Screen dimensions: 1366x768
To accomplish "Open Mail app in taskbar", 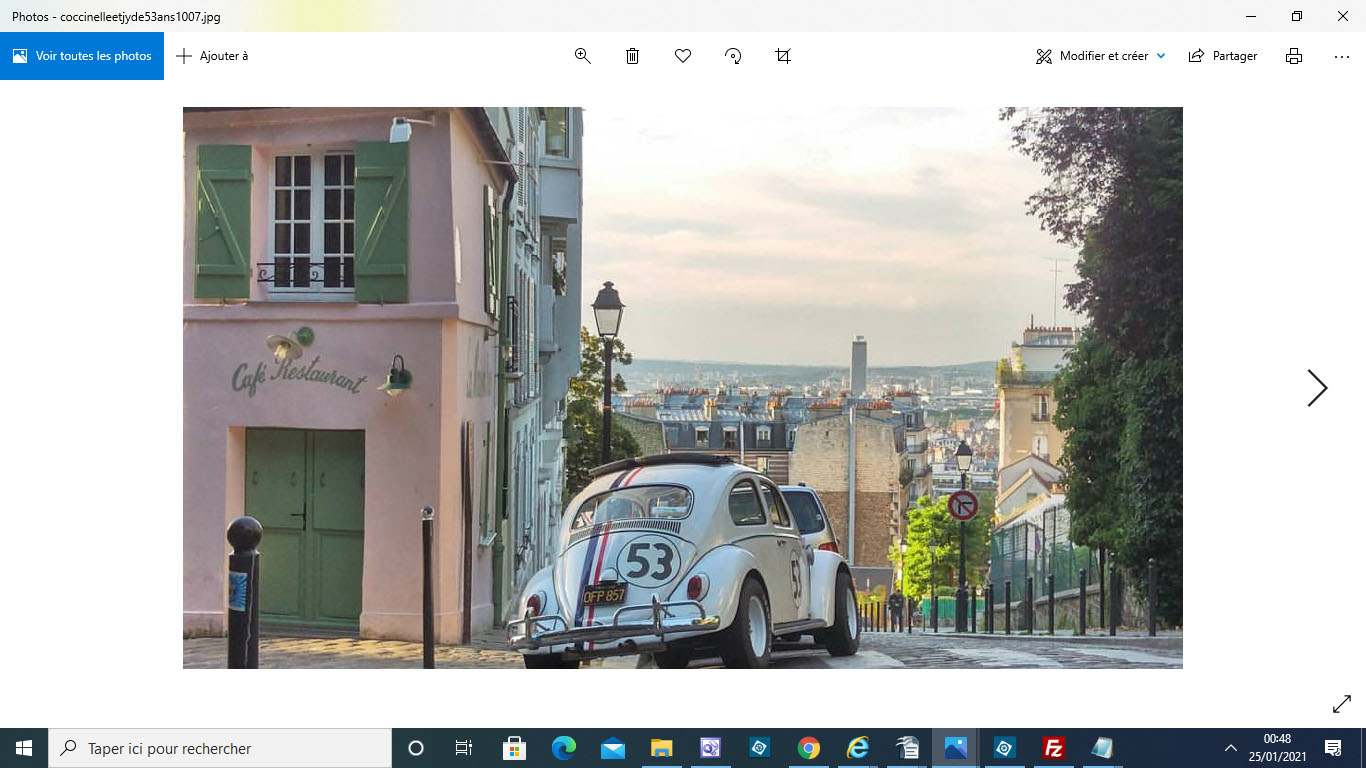I will click(613, 748).
